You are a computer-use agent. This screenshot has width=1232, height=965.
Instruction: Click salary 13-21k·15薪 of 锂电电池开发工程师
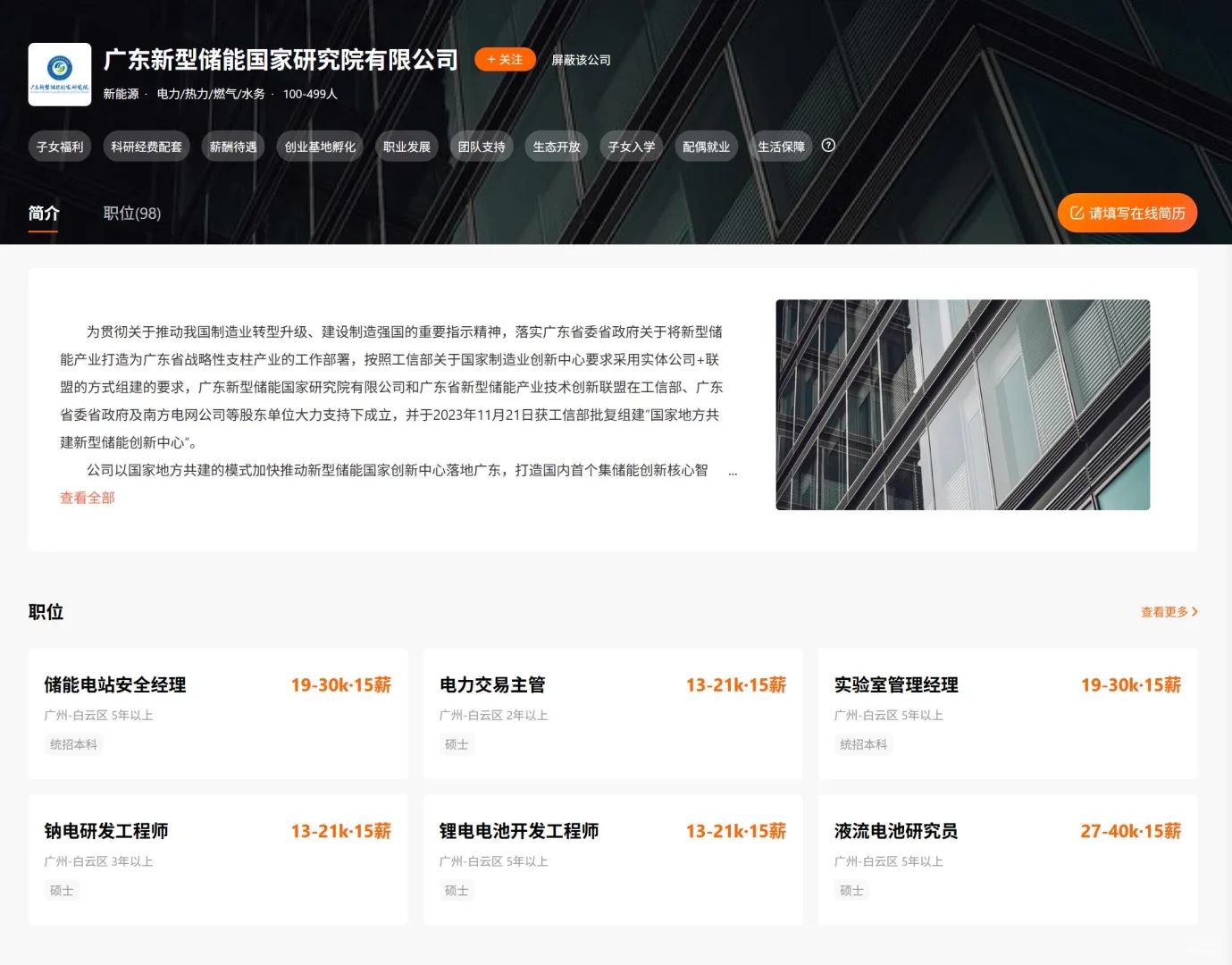pos(736,831)
